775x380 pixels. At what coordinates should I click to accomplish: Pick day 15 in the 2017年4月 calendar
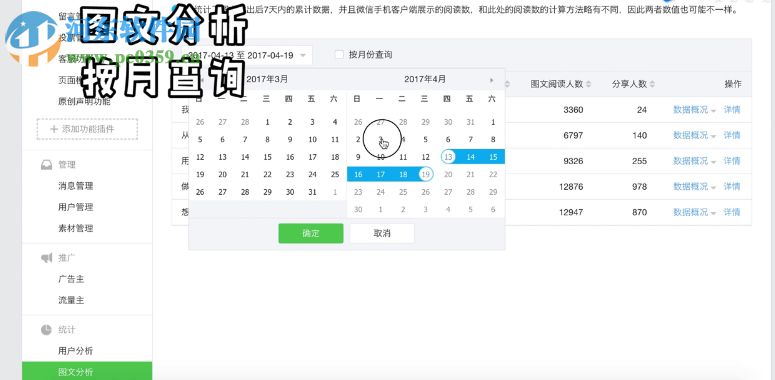(493, 157)
